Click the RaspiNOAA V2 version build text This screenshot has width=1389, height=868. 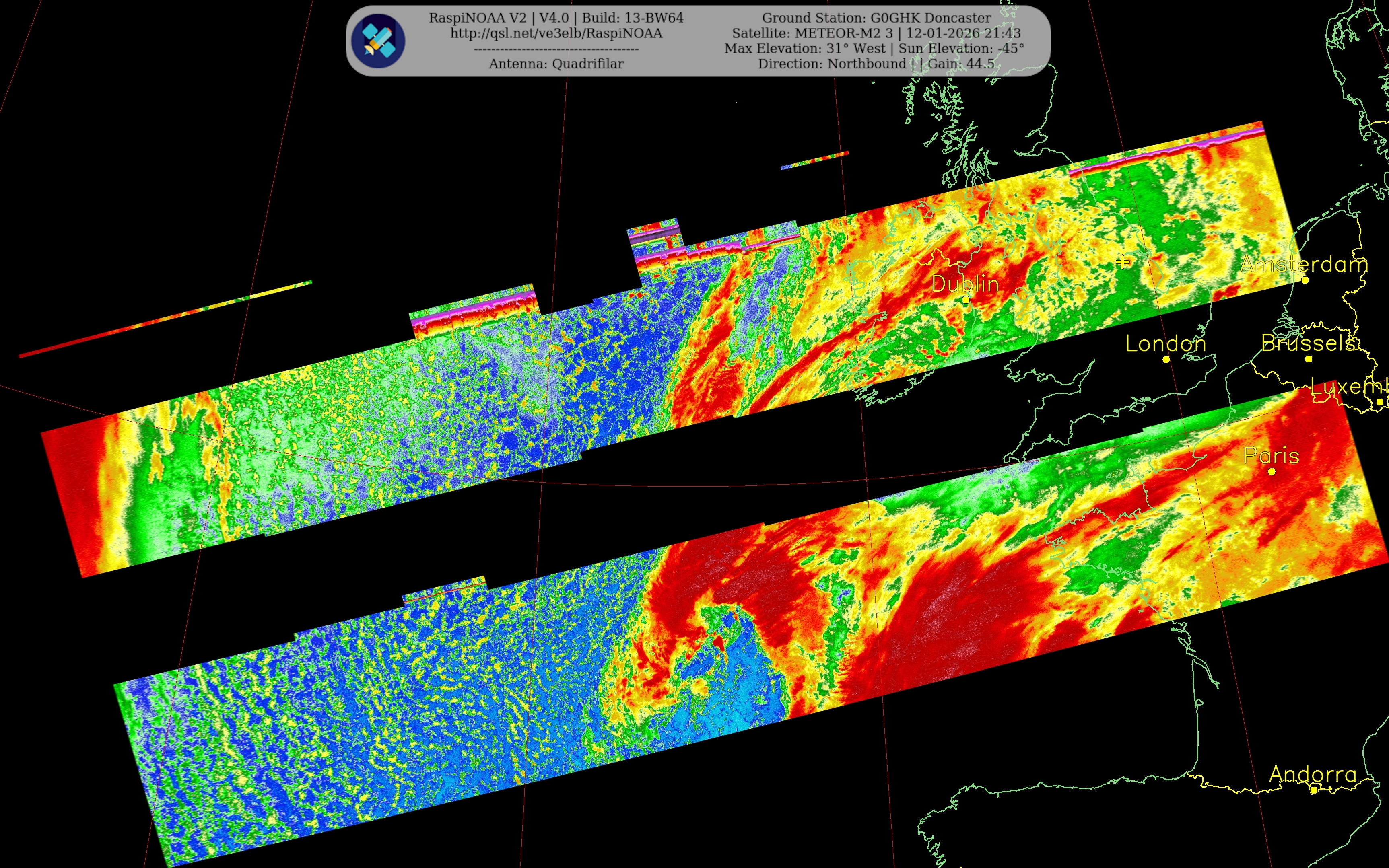[x=556, y=18]
